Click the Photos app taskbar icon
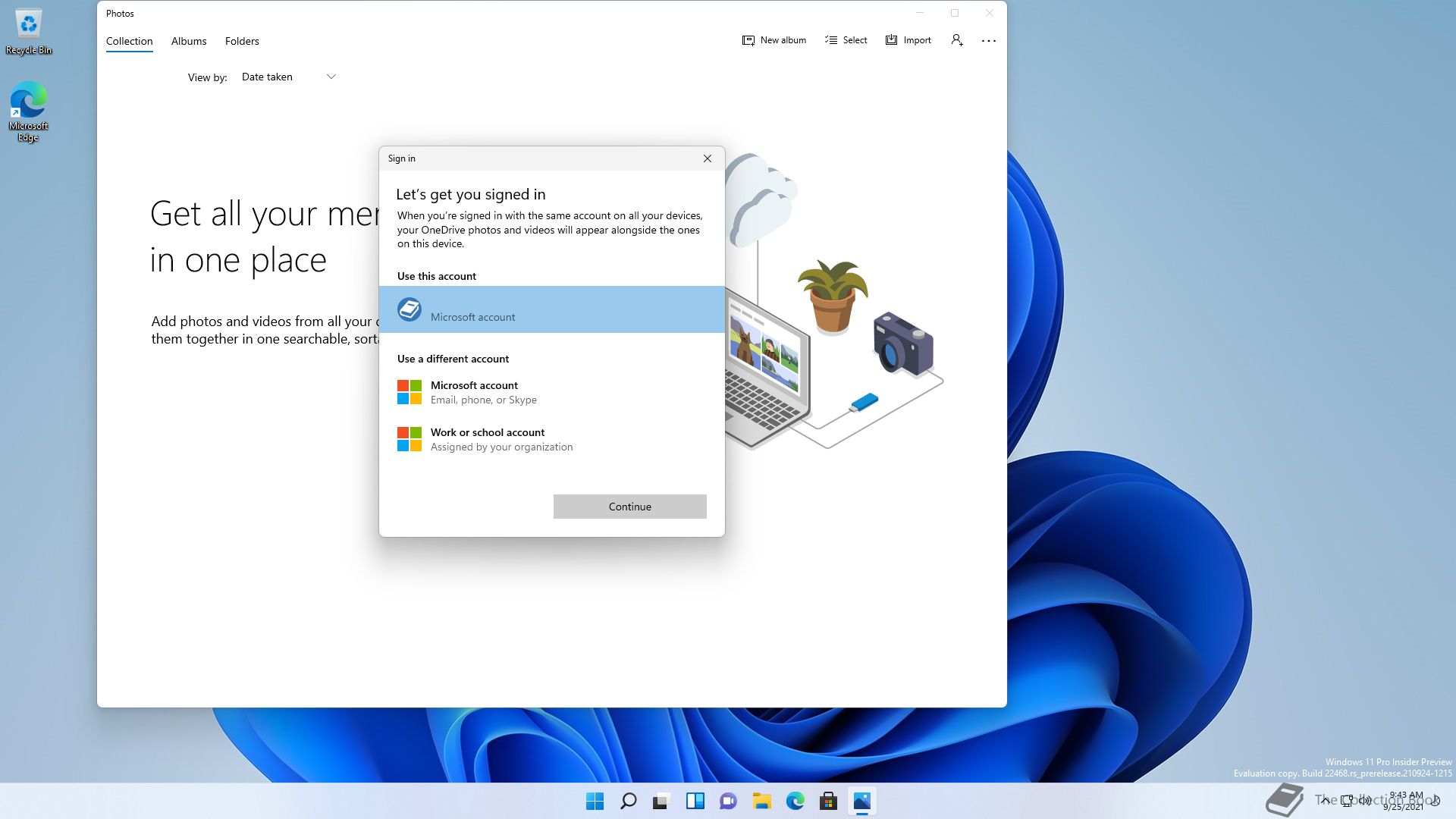The image size is (1456, 819). tap(862, 801)
